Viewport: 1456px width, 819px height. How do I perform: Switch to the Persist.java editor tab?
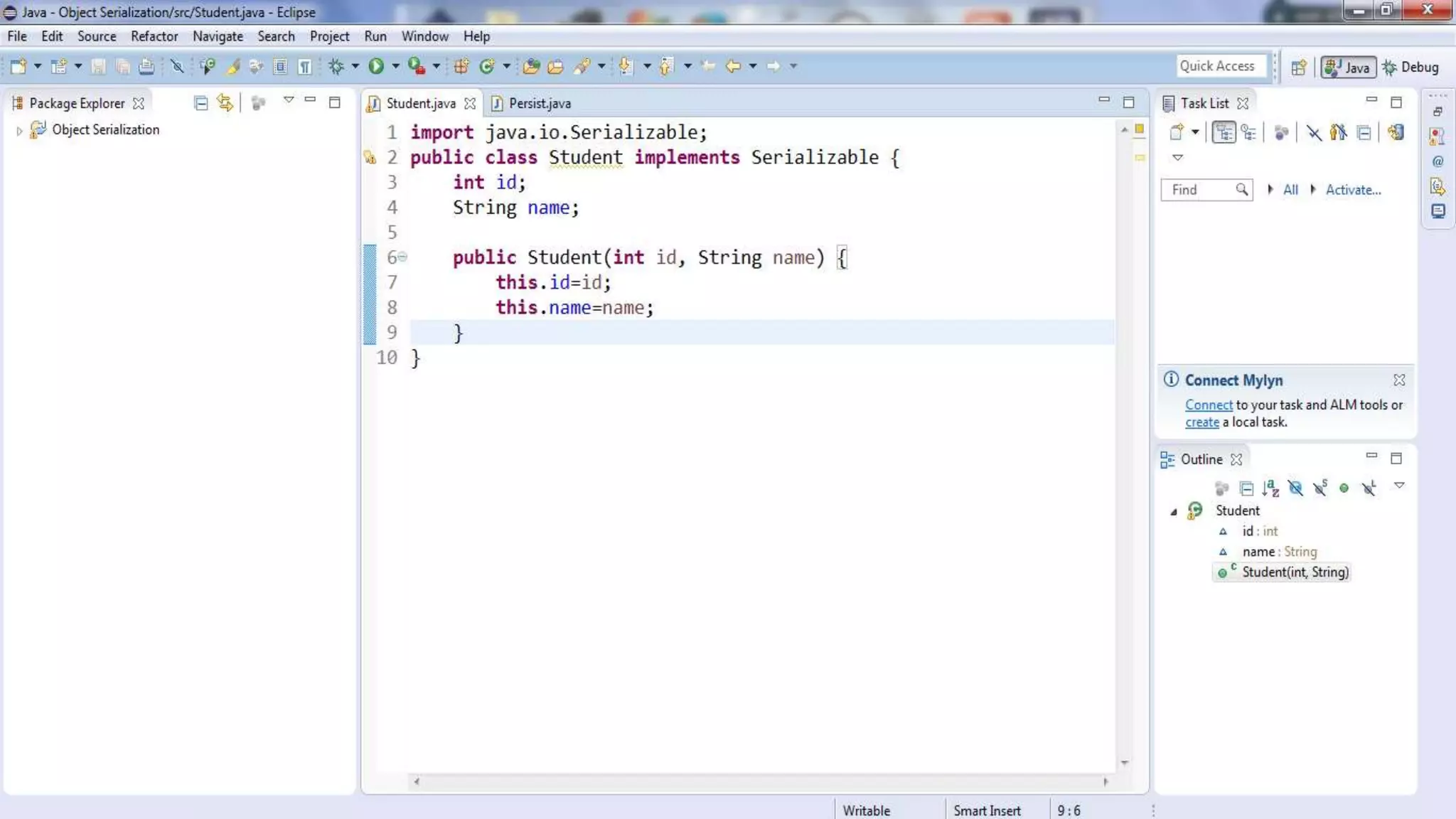click(x=538, y=103)
